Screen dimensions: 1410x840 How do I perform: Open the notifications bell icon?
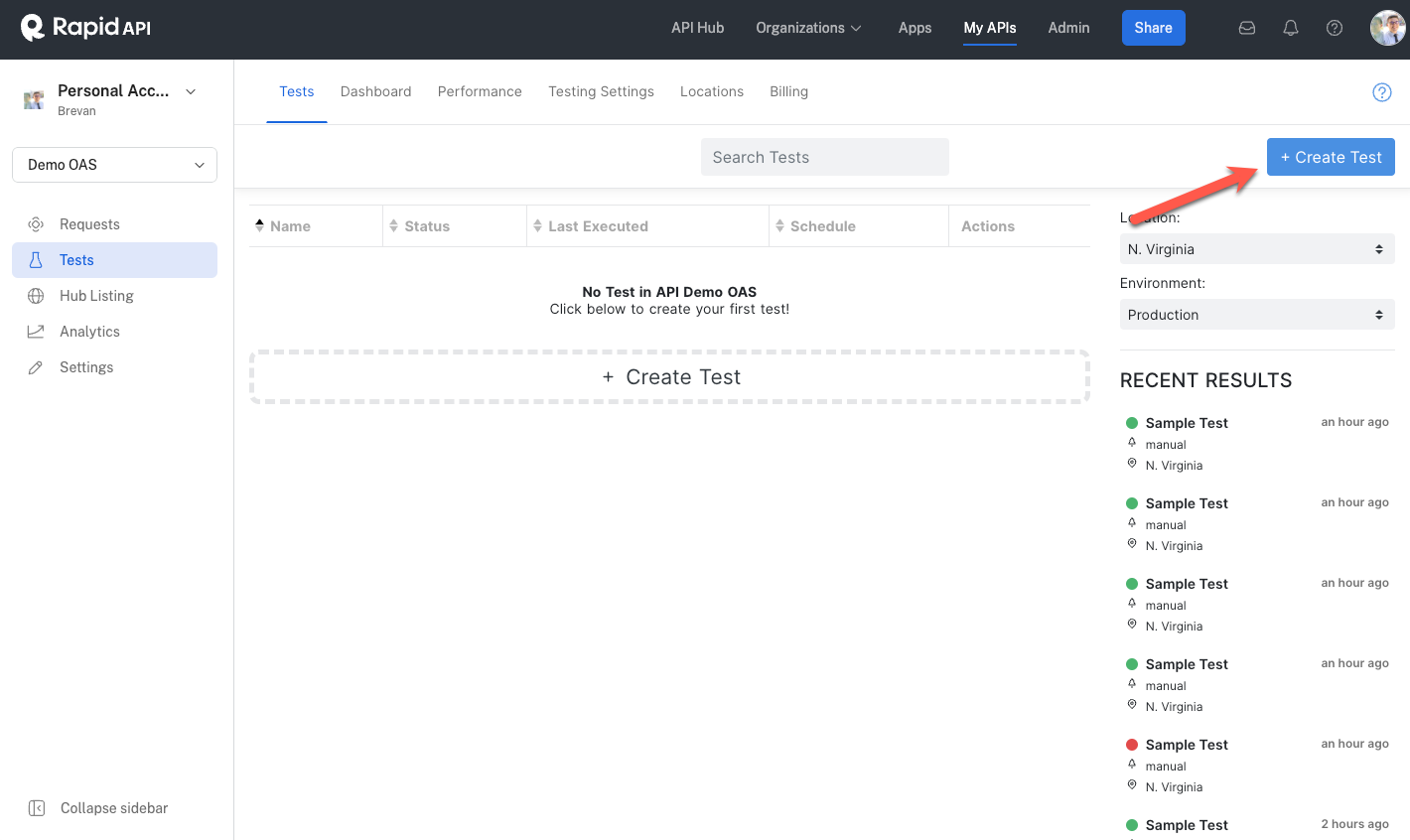(1291, 28)
